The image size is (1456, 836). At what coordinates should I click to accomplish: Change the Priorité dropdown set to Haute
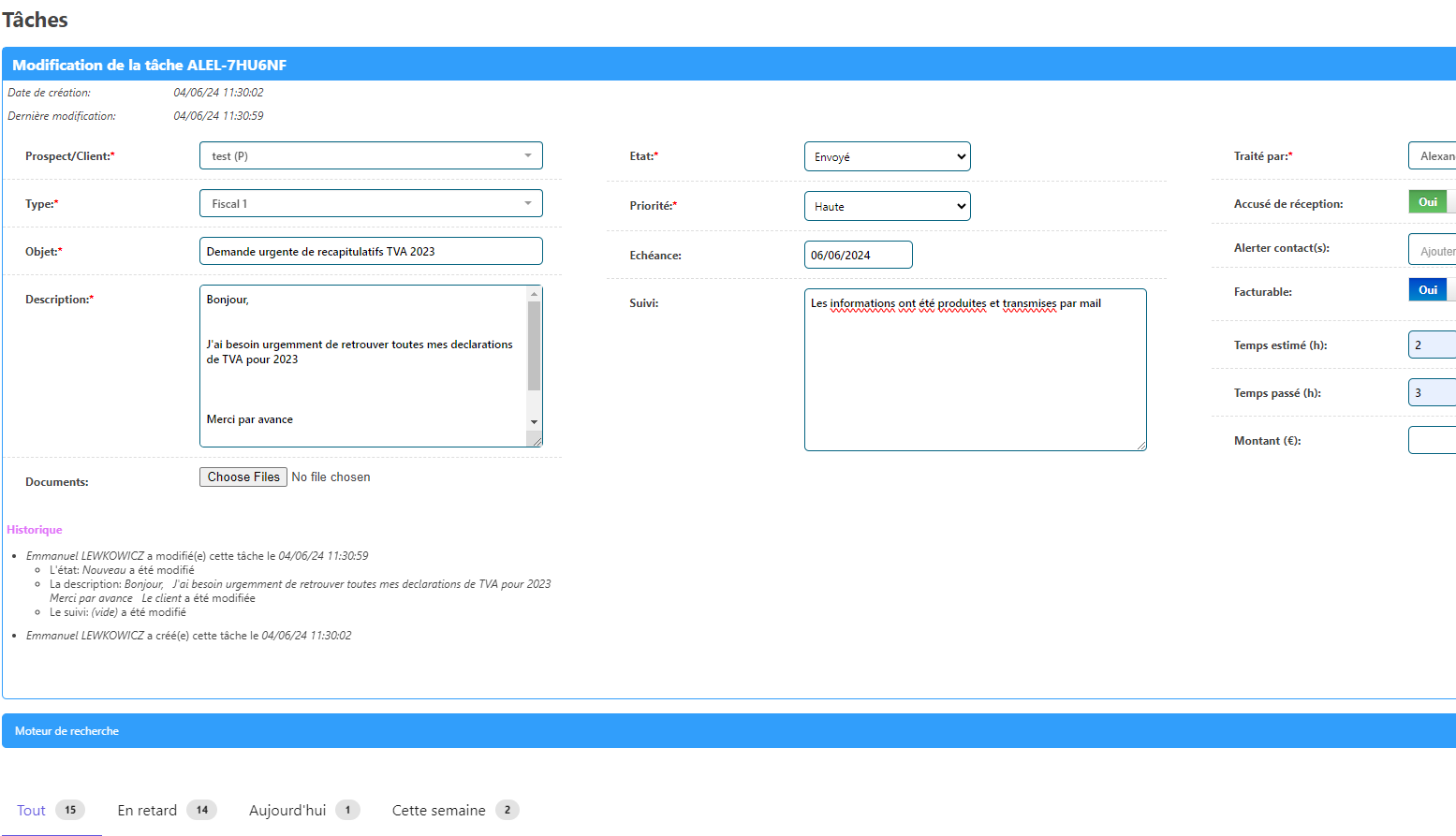887,207
